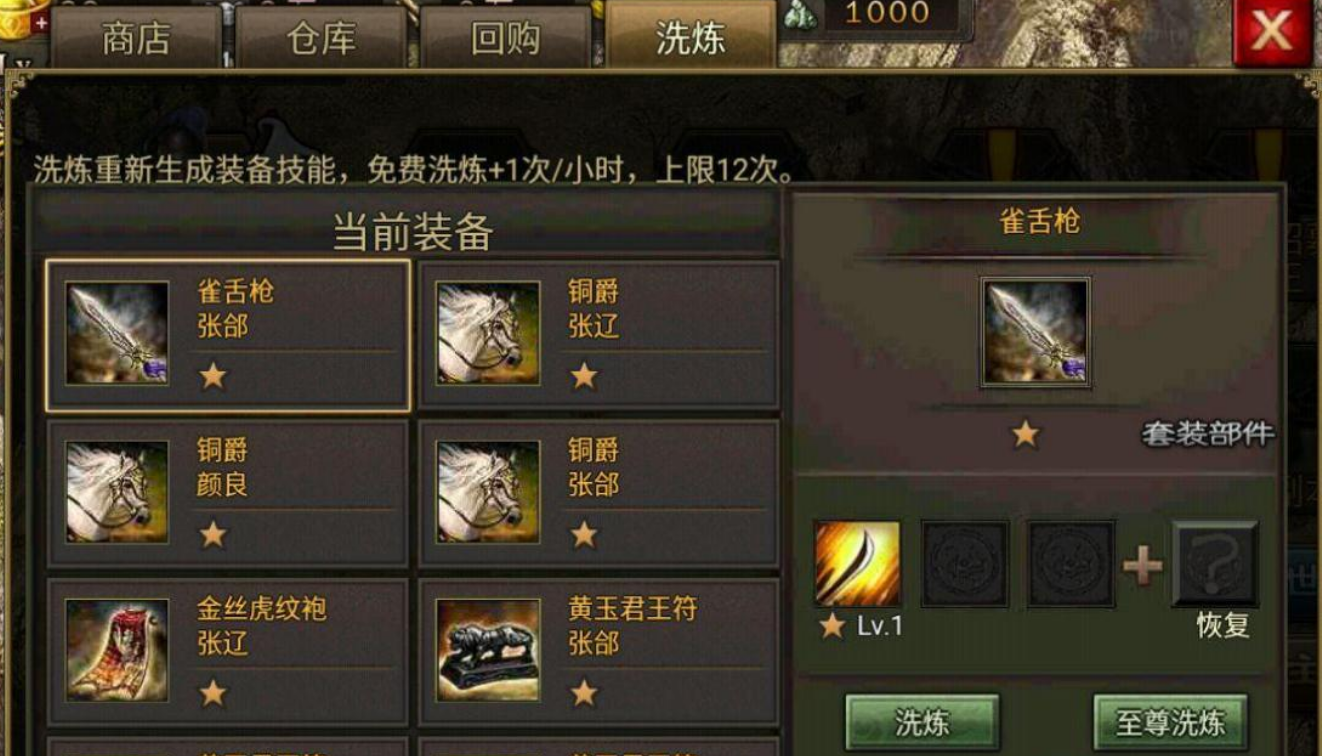
Task: Switch to the 回购 tab
Action: [506, 39]
